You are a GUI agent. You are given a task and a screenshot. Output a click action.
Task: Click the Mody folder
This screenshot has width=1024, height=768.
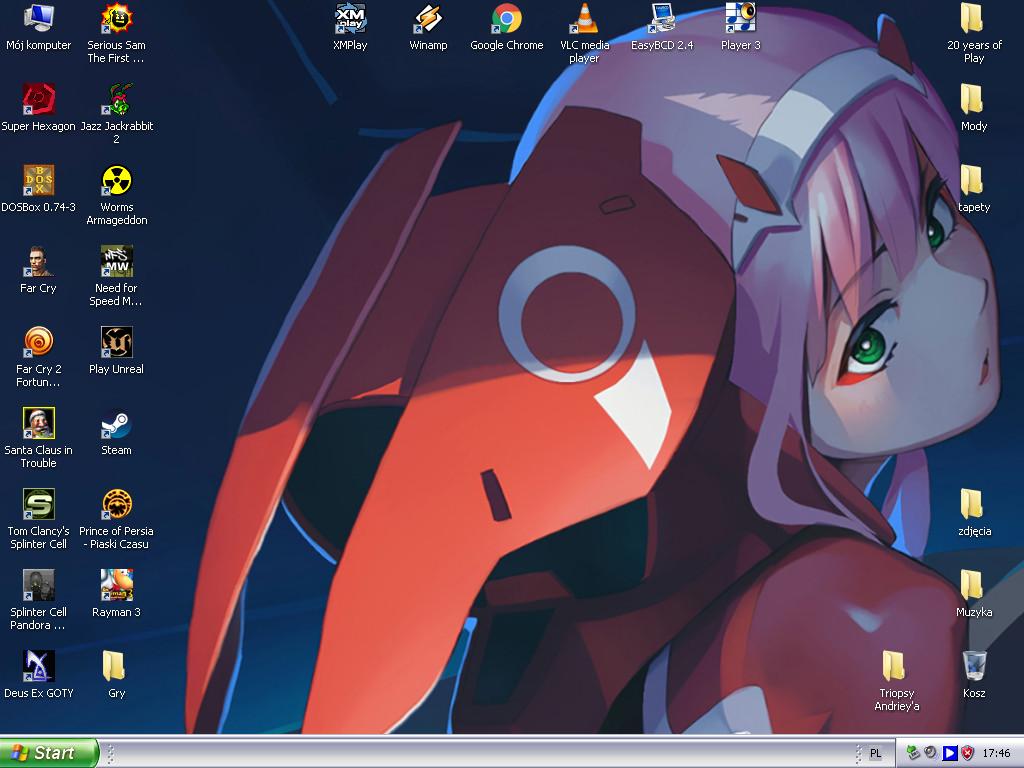pyautogui.click(x=972, y=99)
